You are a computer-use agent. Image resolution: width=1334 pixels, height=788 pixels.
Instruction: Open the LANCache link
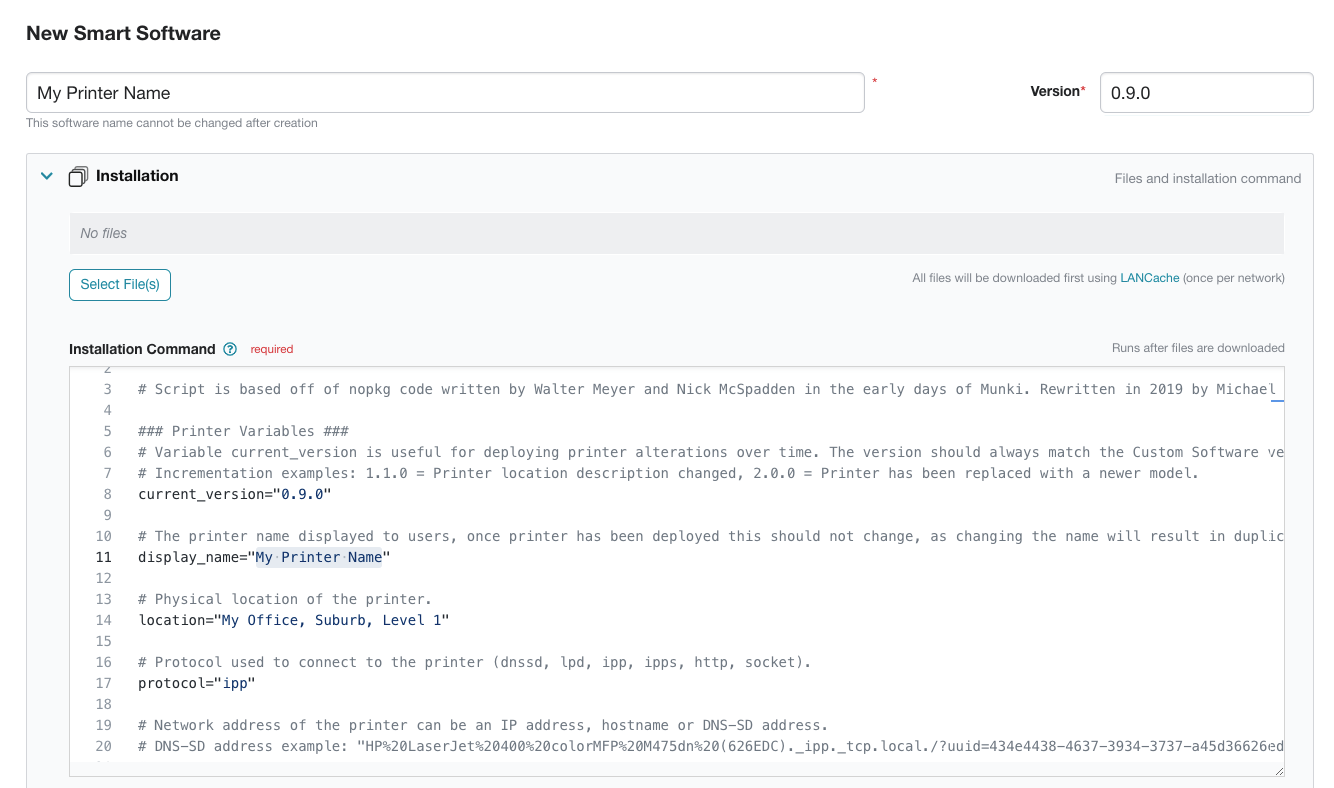(1149, 278)
